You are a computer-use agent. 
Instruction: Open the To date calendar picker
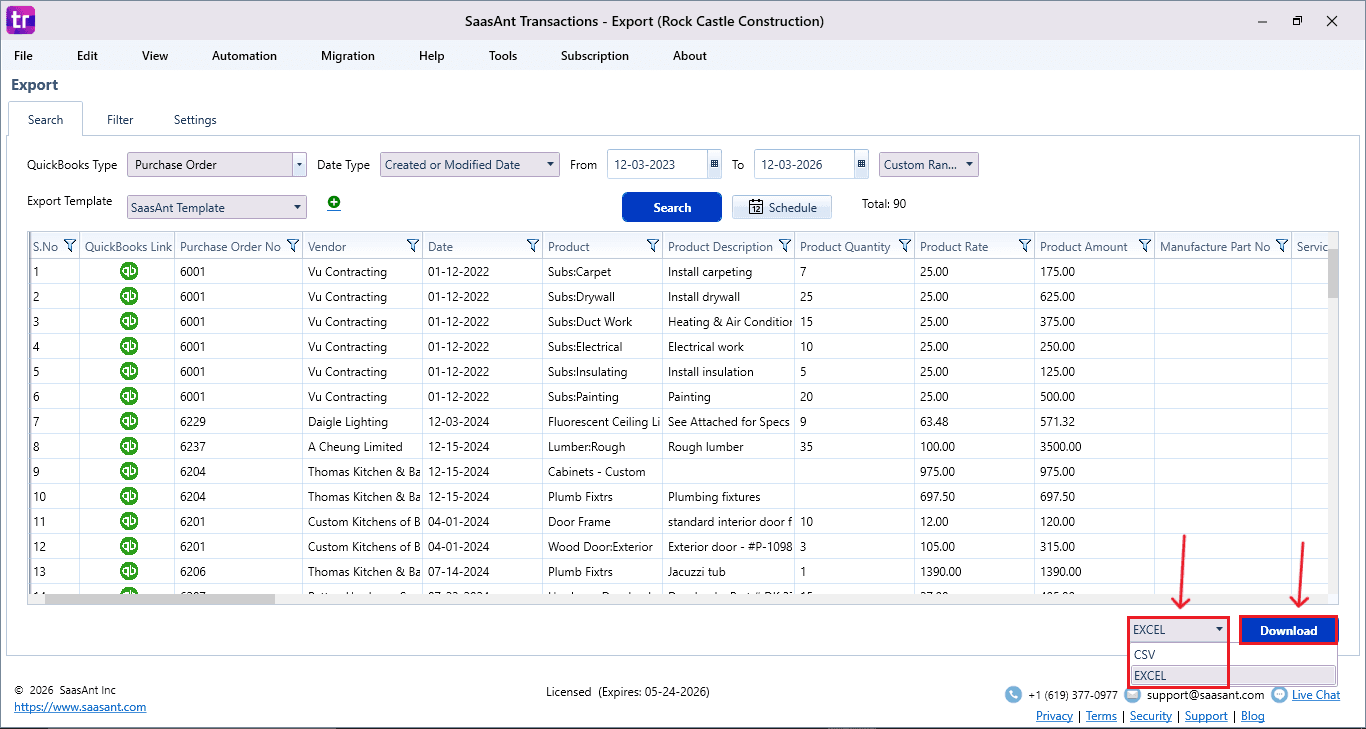[x=861, y=164]
